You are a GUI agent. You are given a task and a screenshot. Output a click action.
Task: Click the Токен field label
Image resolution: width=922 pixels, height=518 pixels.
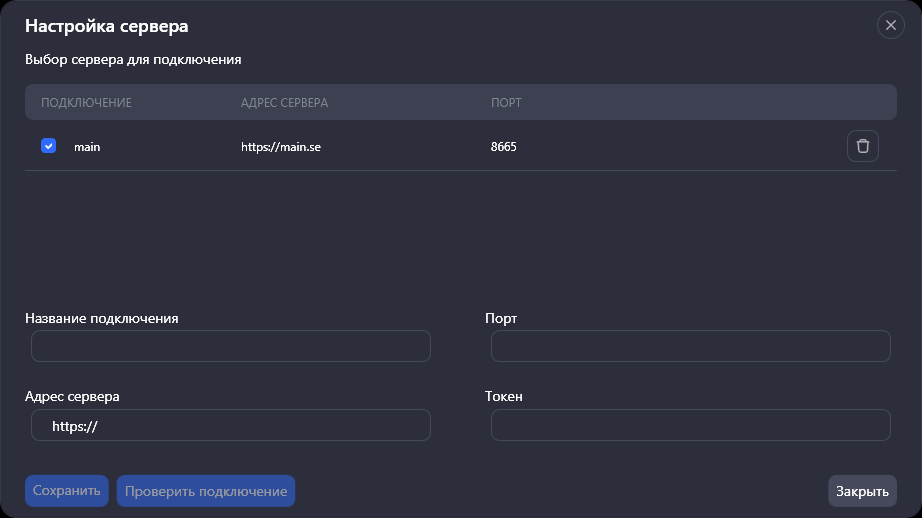click(x=503, y=396)
